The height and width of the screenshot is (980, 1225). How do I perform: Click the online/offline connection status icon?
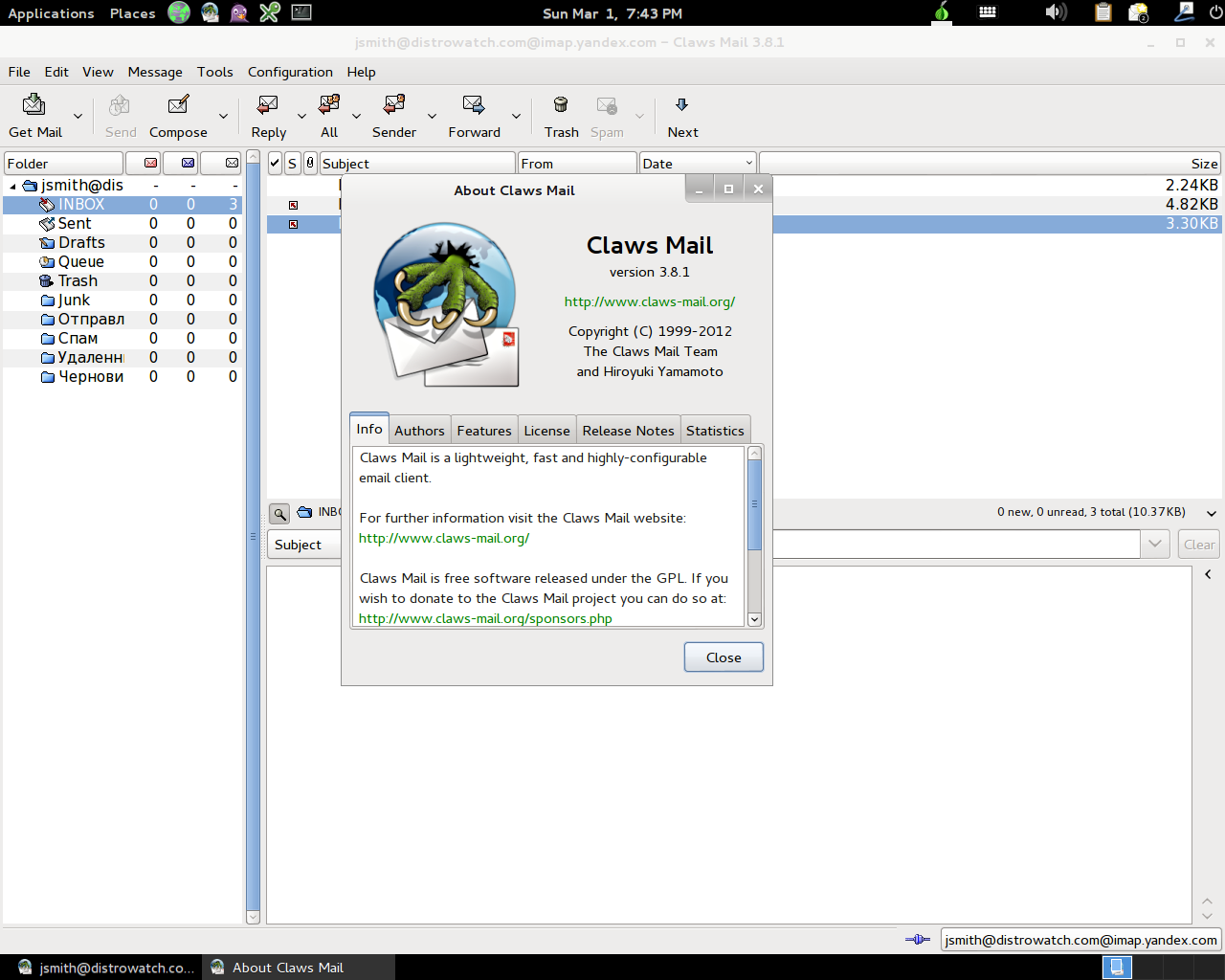[918, 939]
